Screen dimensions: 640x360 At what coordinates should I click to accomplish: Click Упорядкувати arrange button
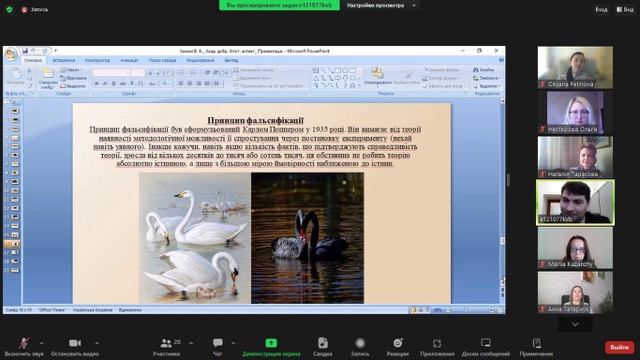pyautogui.click(x=378, y=77)
